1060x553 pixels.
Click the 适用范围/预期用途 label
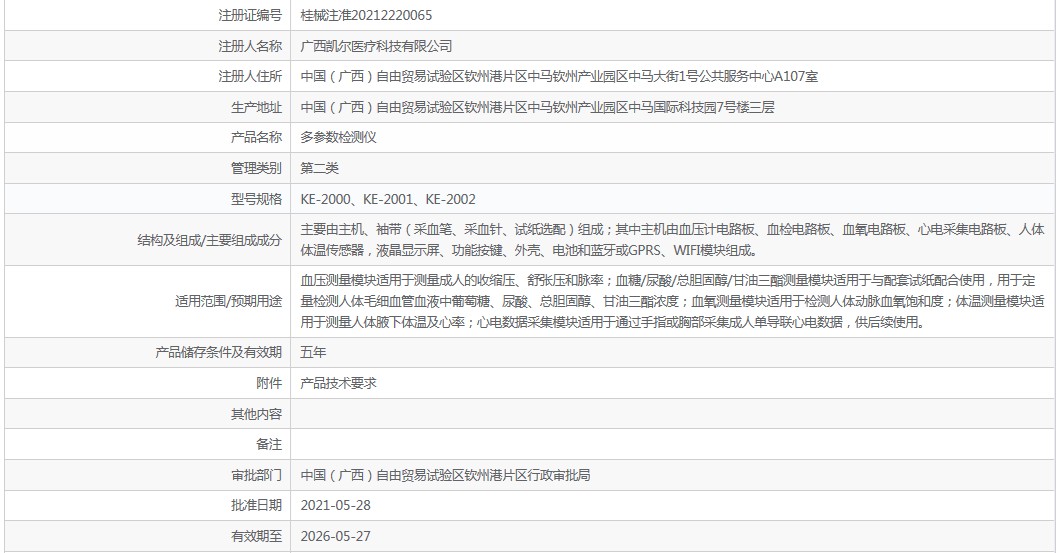(228, 301)
